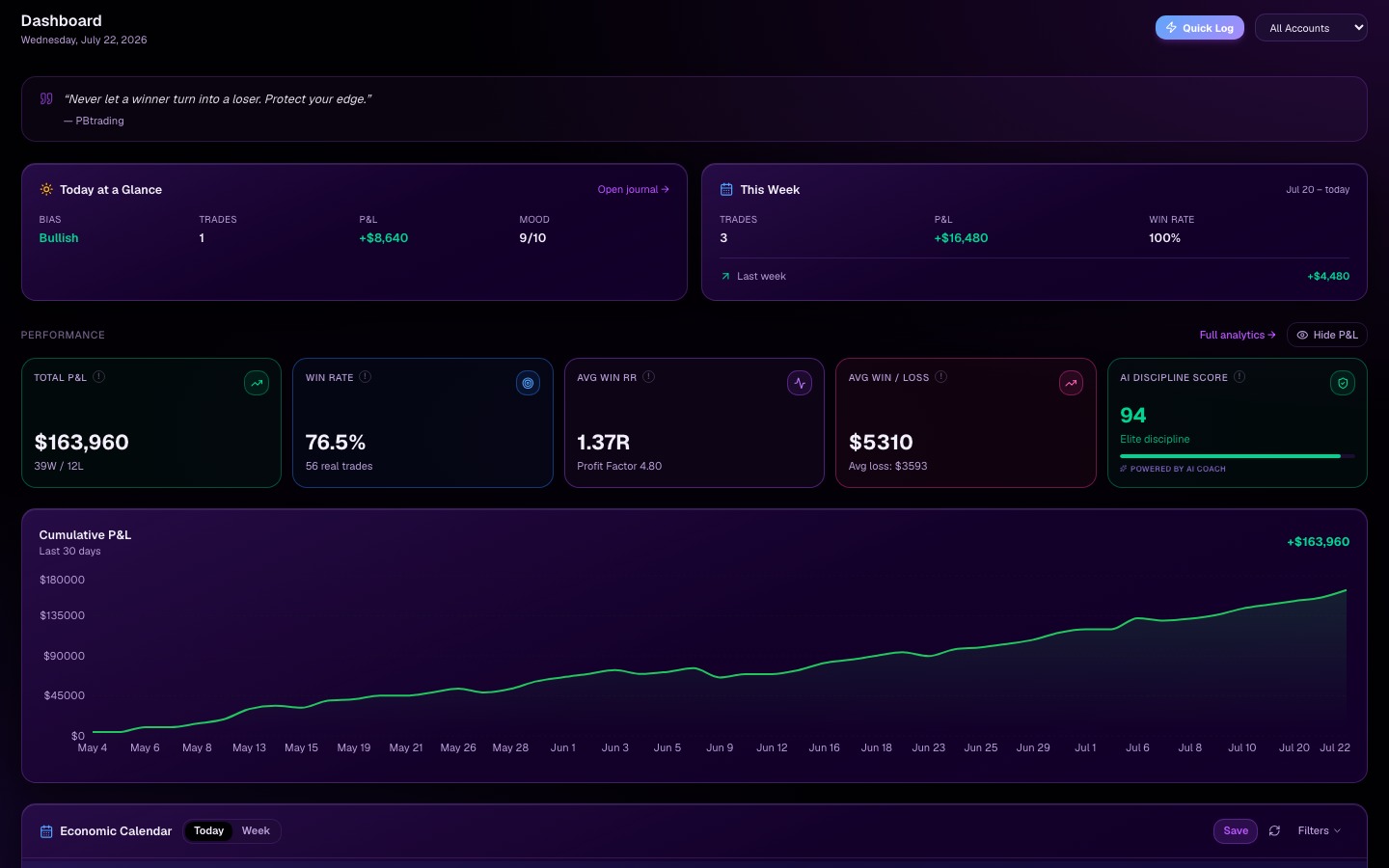The height and width of the screenshot is (868, 1389).
Task: Click the Avg Win / Loss trending icon
Action: coord(1071,383)
